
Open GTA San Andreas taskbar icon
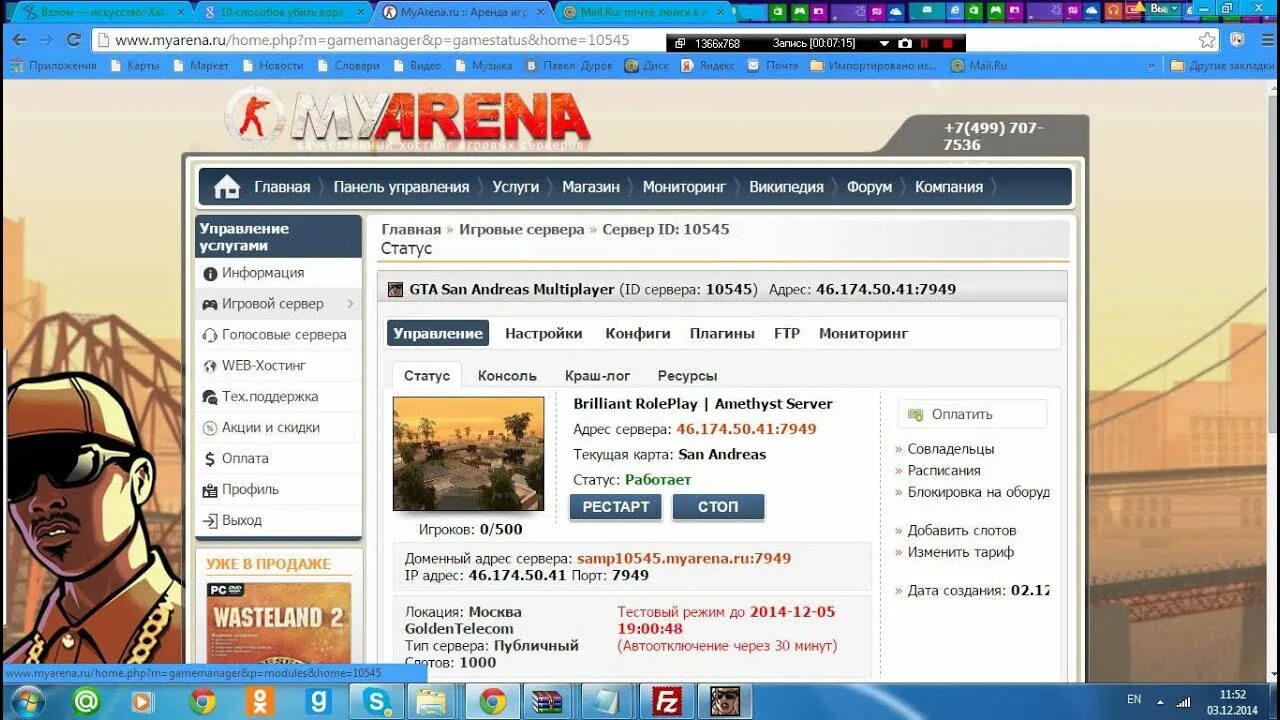pyautogui.click(x=725, y=702)
